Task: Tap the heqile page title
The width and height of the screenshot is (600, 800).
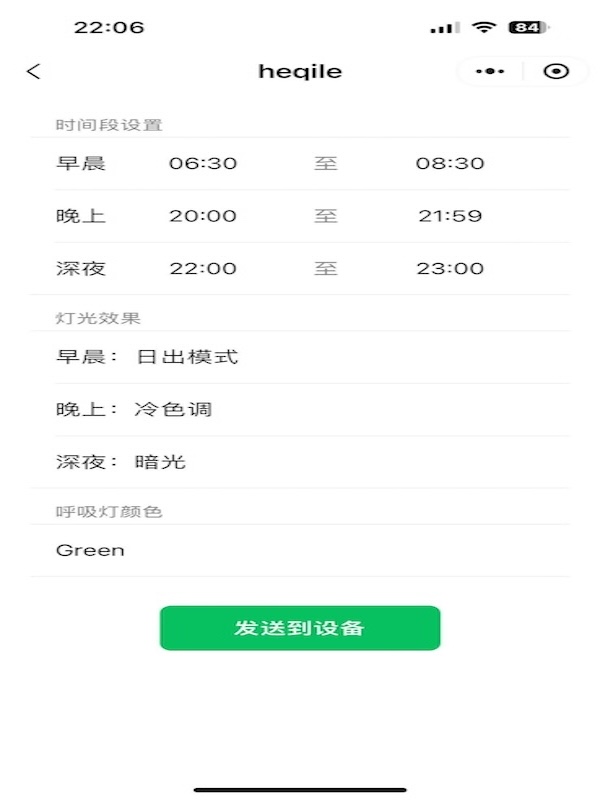Action: click(300, 71)
